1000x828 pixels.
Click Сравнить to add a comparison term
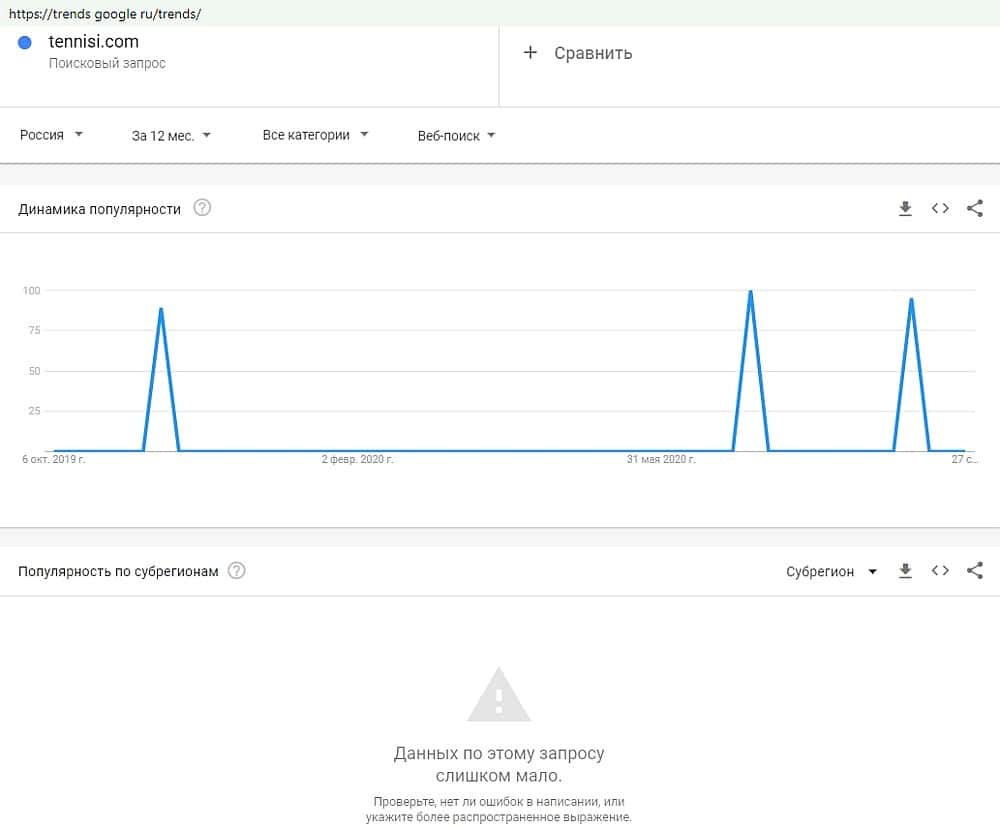pyautogui.click(x=593, y=53)
